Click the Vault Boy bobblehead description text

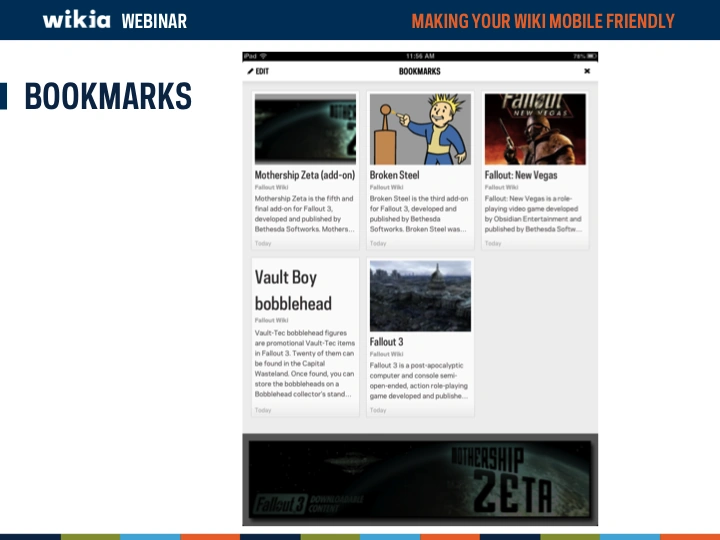point(304,364)
